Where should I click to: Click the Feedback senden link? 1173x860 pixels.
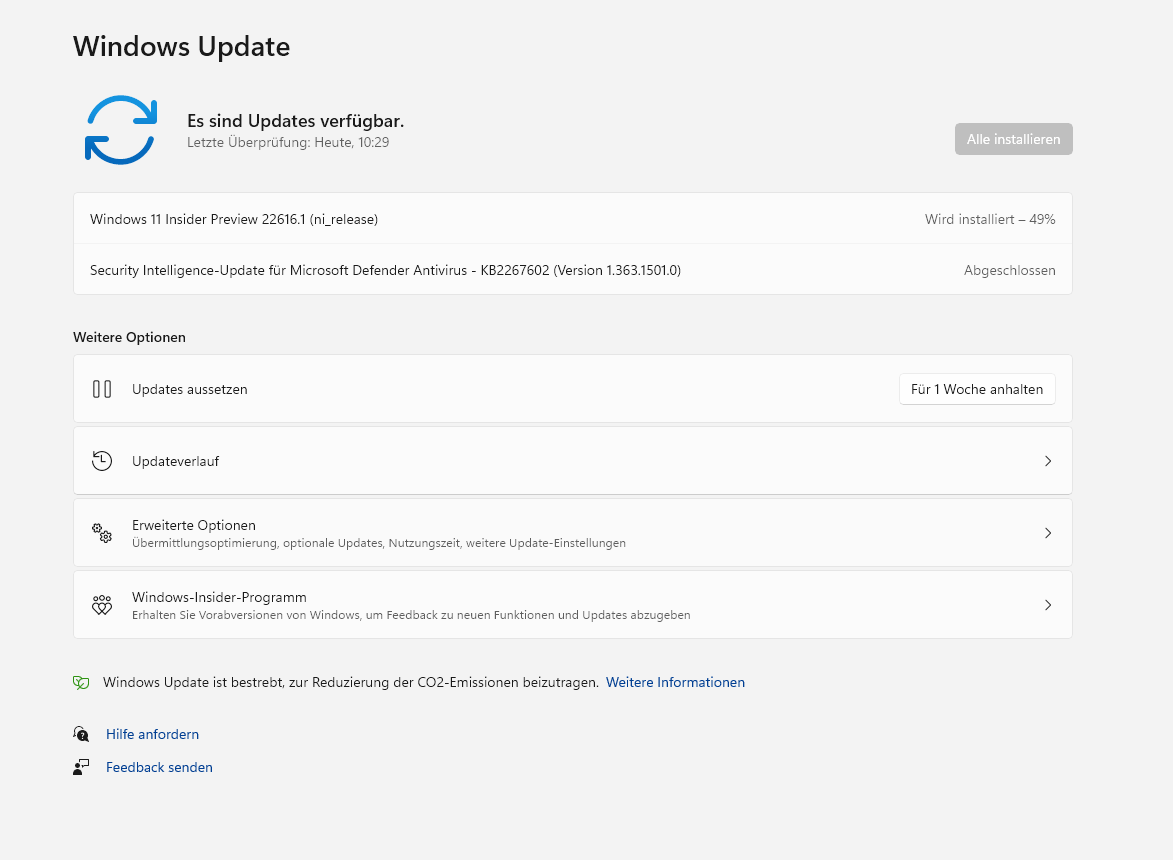pyautogui.click(x=159, y=767)
